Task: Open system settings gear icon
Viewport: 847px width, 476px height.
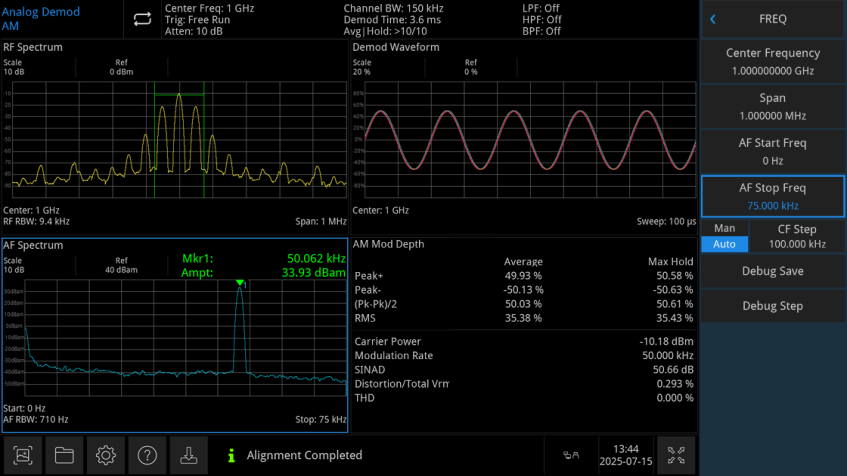Action: 106,455
